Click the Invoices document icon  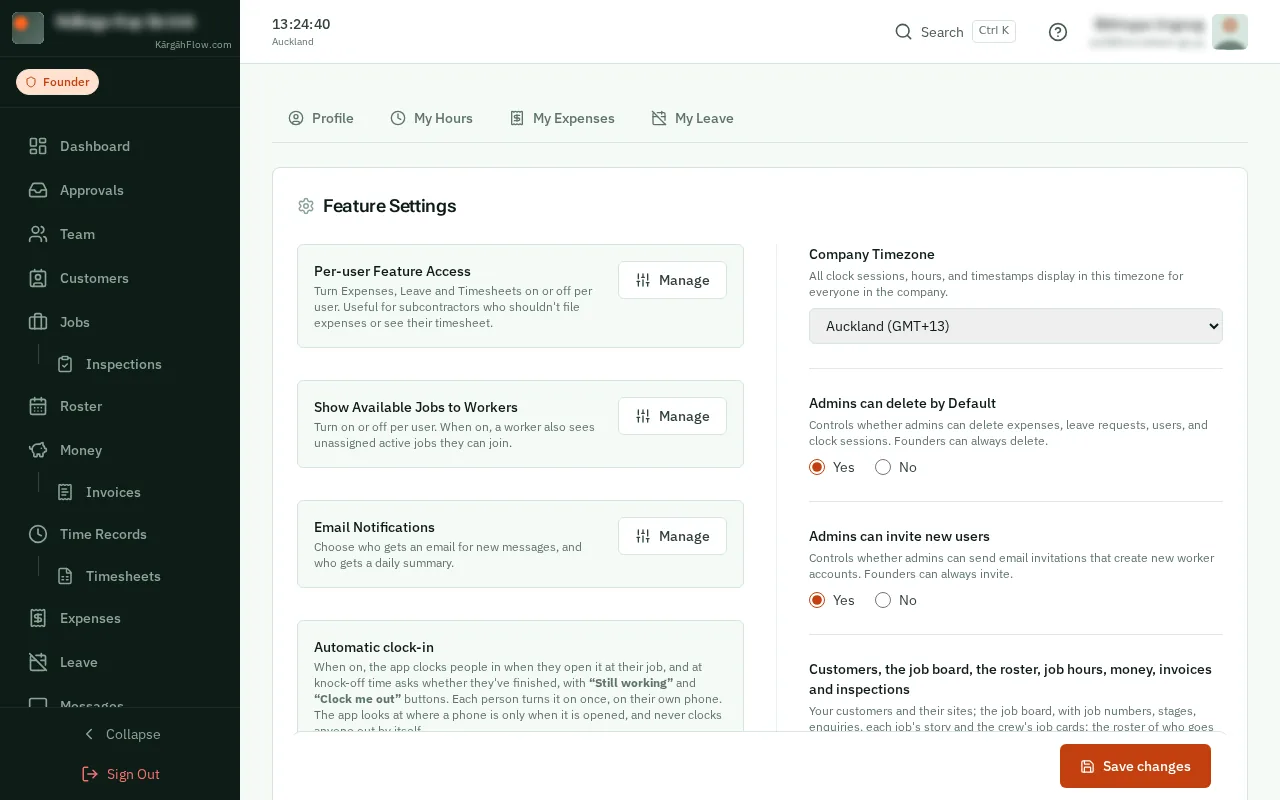65,492
